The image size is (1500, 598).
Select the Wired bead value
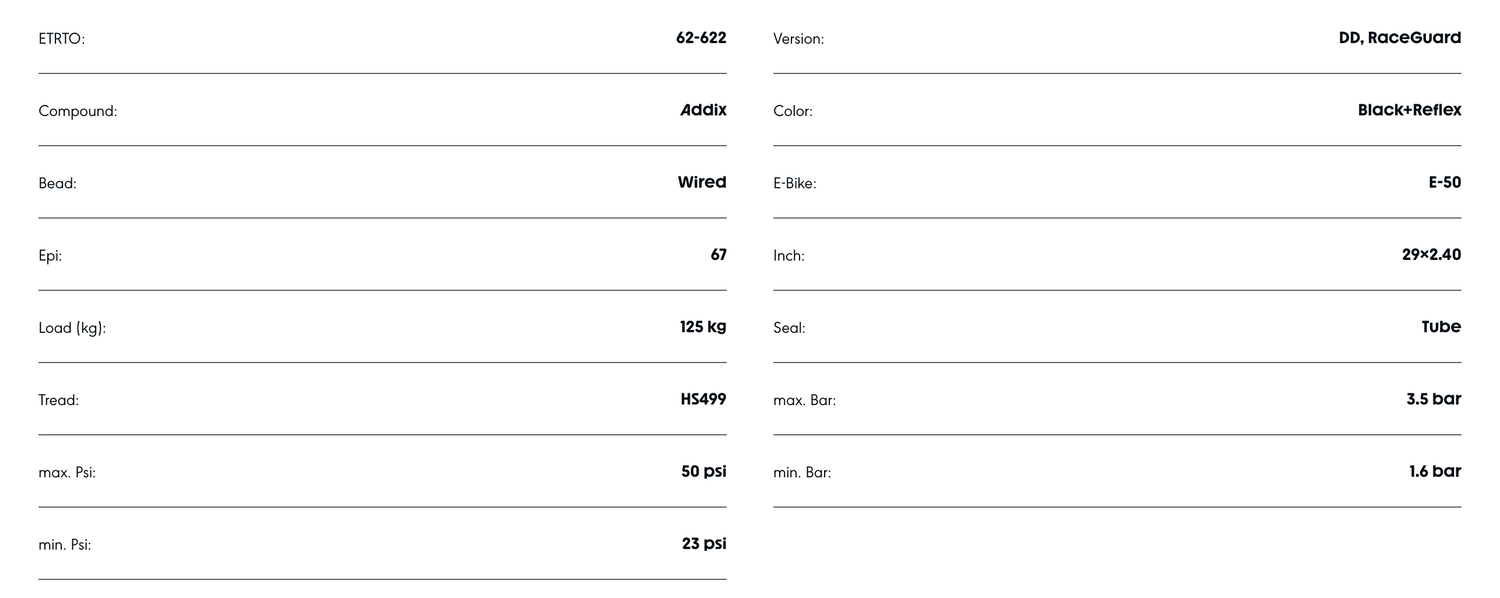pos(702,182)
